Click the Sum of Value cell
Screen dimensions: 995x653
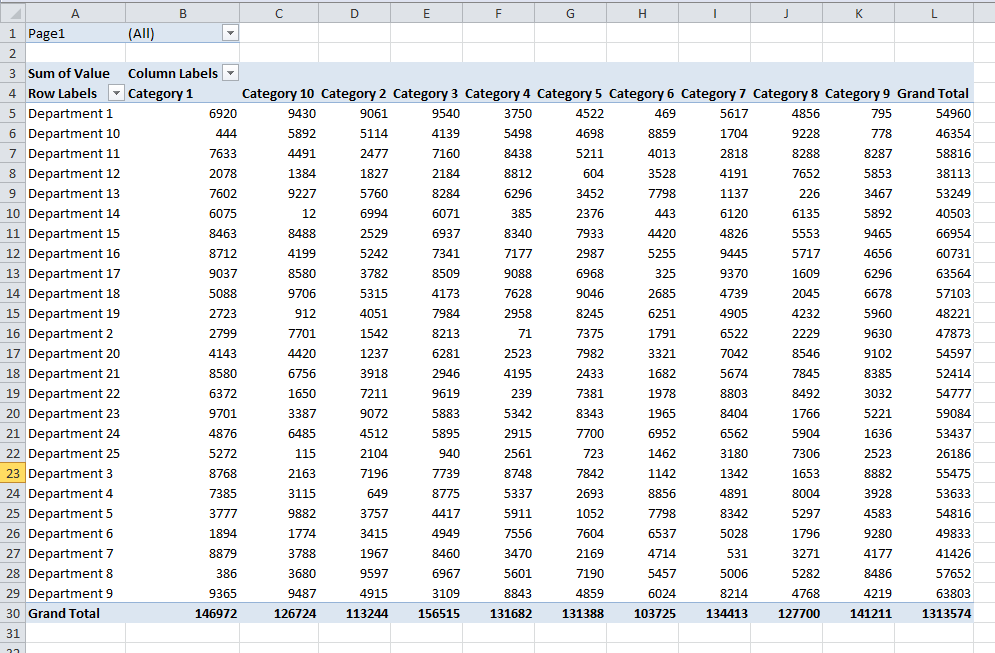[69, 73]
